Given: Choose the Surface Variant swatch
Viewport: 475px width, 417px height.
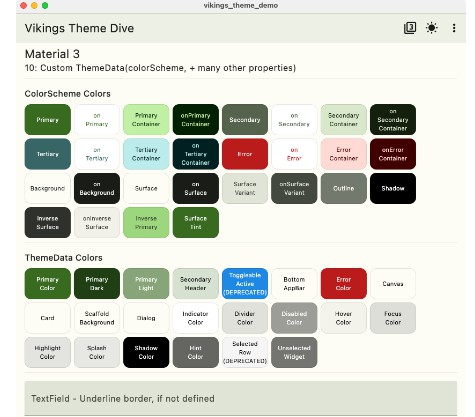Looking at the screenshot, I should (245, 188).
